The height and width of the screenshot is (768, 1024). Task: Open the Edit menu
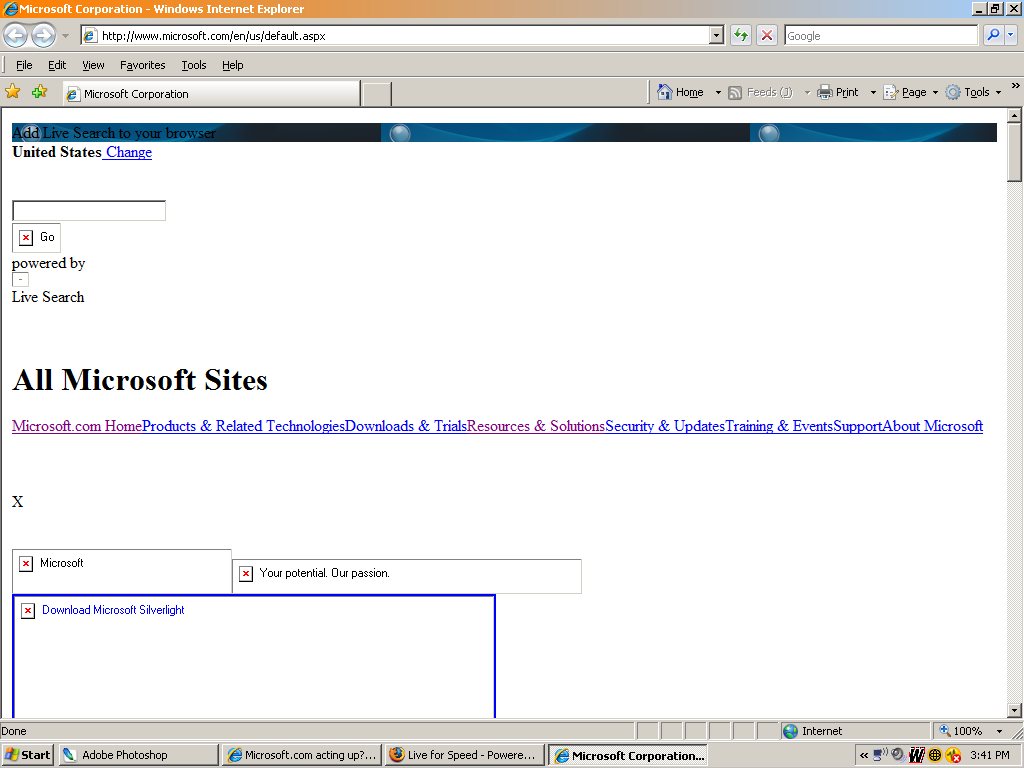coord(57,65)
